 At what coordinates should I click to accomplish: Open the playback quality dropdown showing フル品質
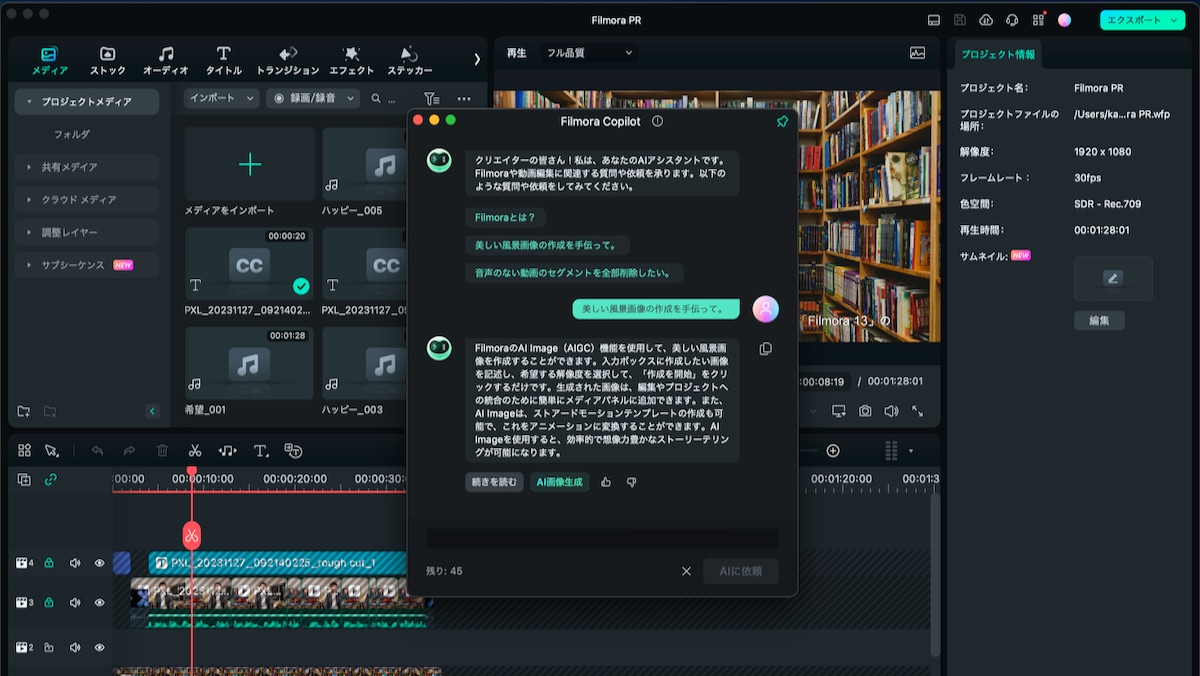[x=587, y=53]
